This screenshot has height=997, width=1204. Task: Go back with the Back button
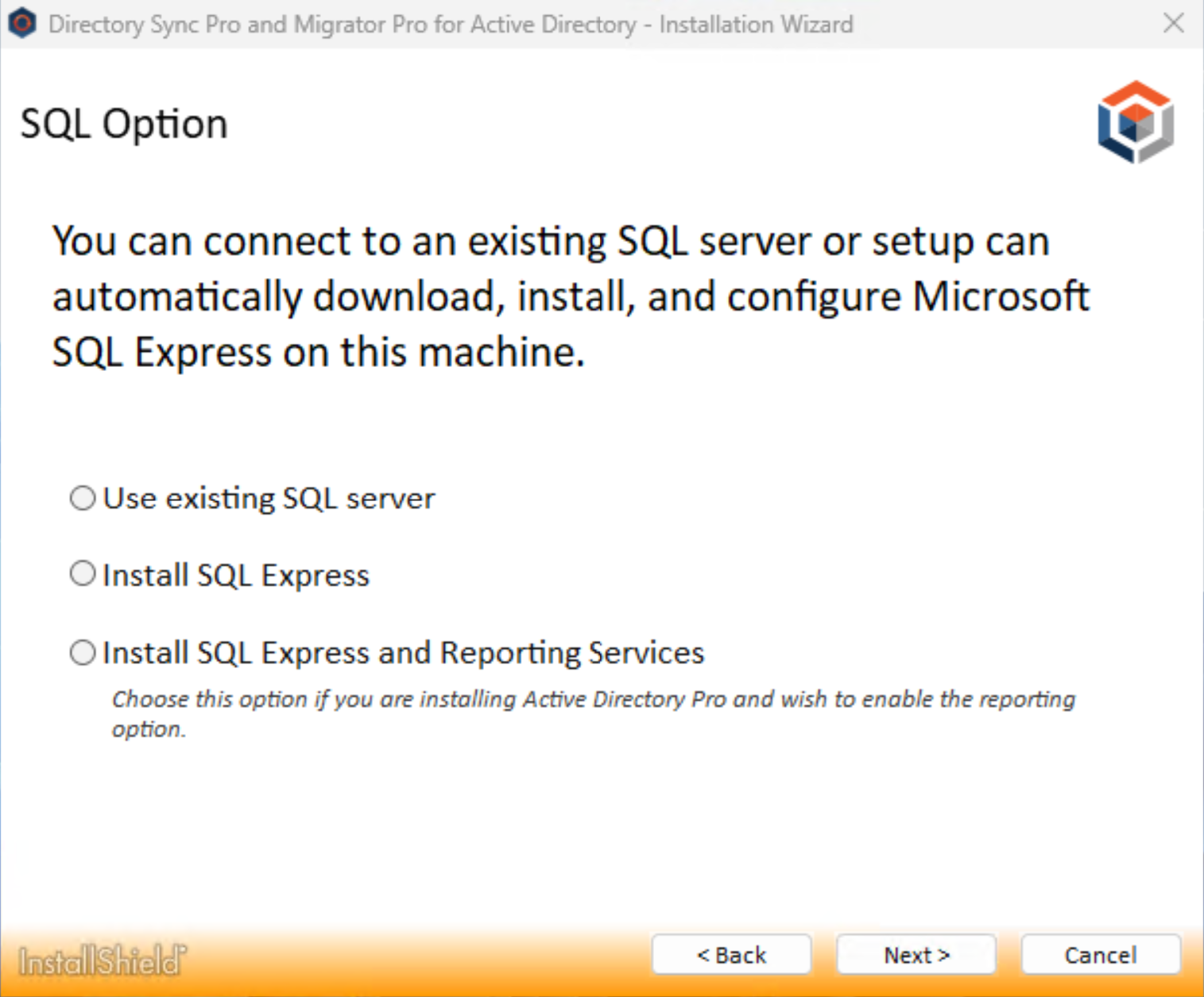click(x=731, y=954)
